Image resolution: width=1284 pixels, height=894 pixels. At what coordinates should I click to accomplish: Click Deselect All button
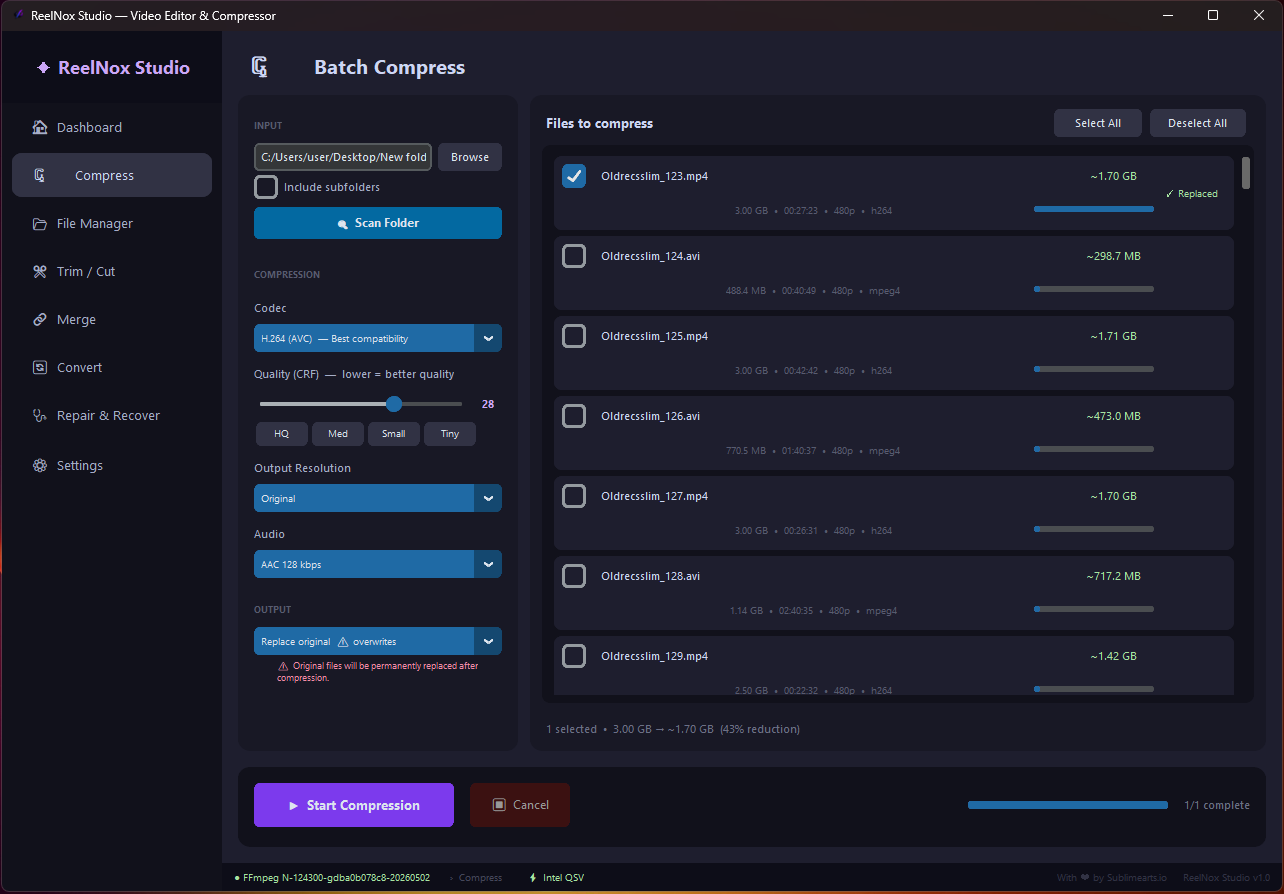click(x=1198, y=123)
